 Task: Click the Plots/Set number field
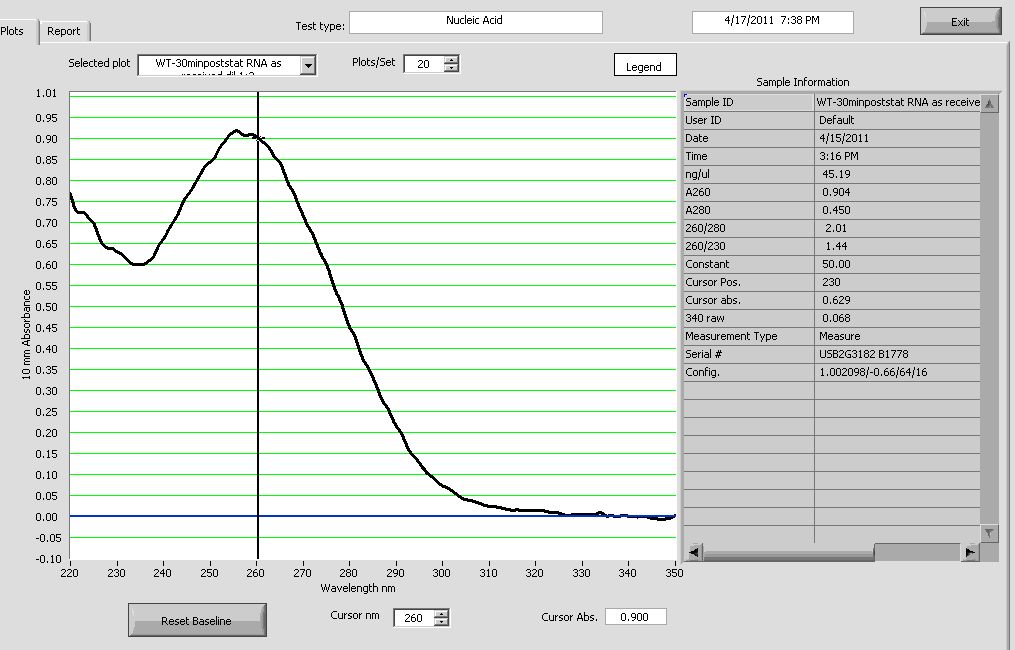click(x=423, y=64)
